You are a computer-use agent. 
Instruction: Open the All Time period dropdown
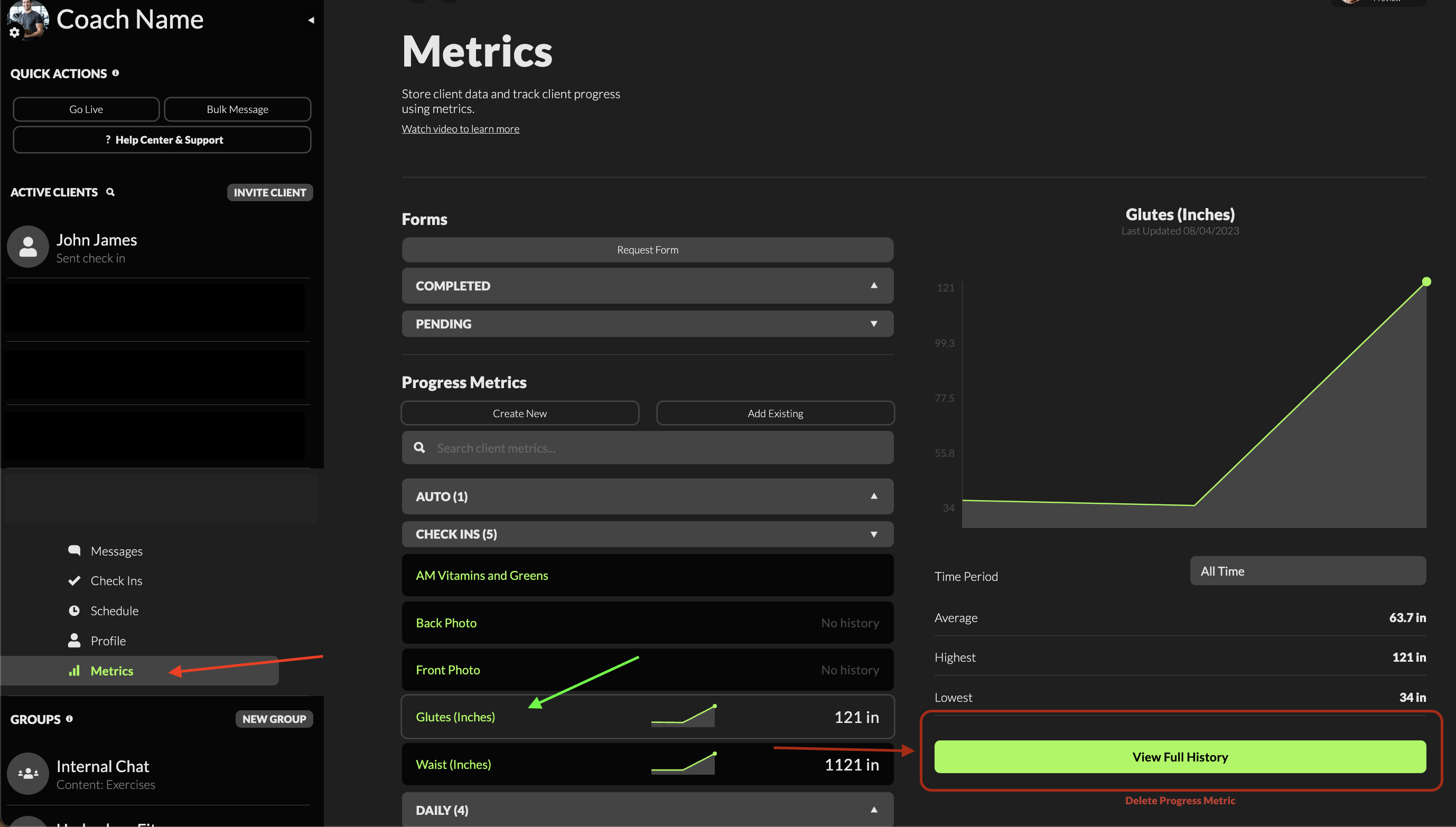(x=1308, y=571)
